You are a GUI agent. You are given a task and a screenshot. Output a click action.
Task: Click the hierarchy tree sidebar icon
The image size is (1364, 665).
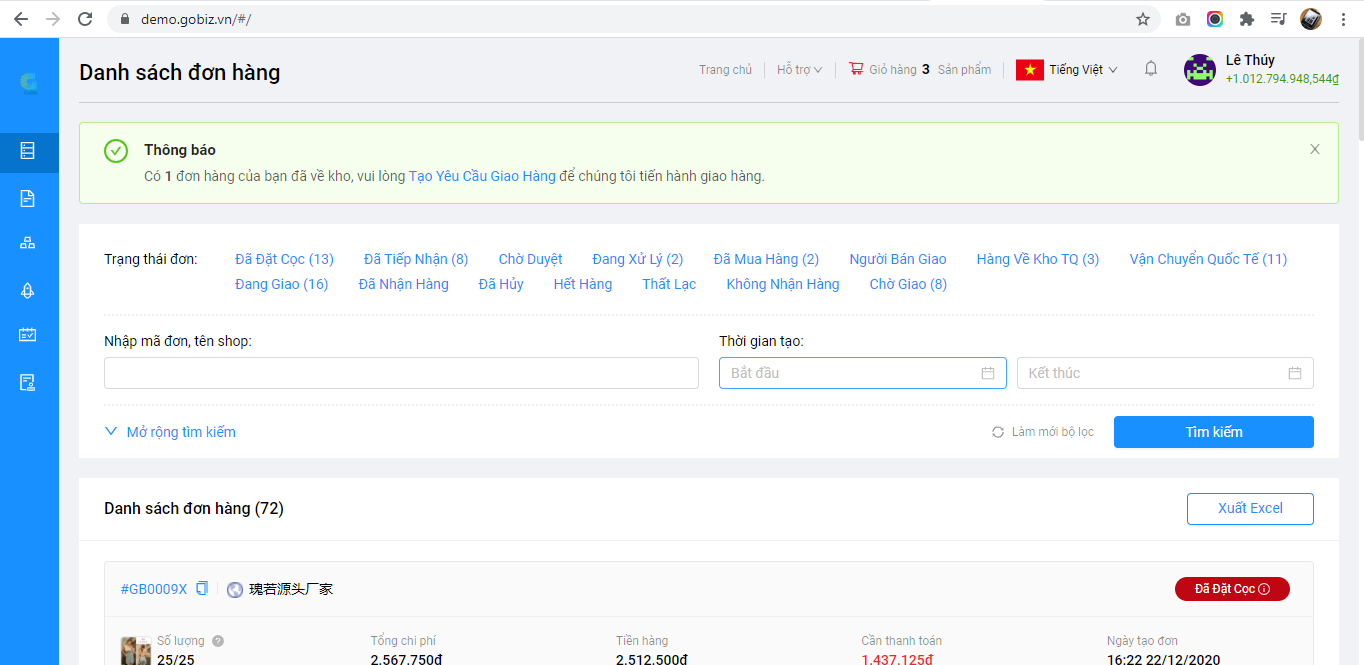click(x=28, y=243)
